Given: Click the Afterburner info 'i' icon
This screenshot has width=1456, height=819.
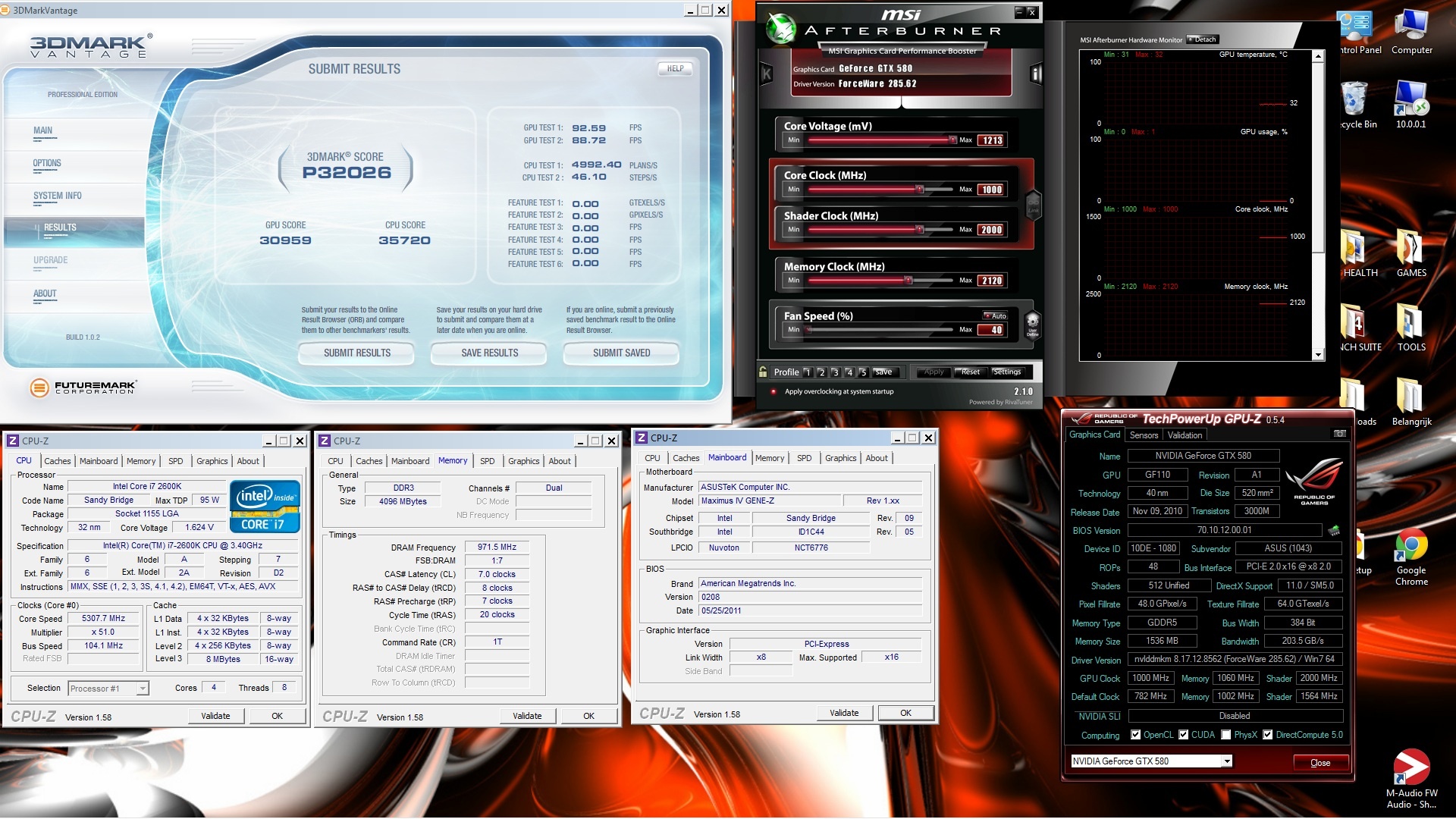Looking at the screenshot, I should coord(1036,74).
